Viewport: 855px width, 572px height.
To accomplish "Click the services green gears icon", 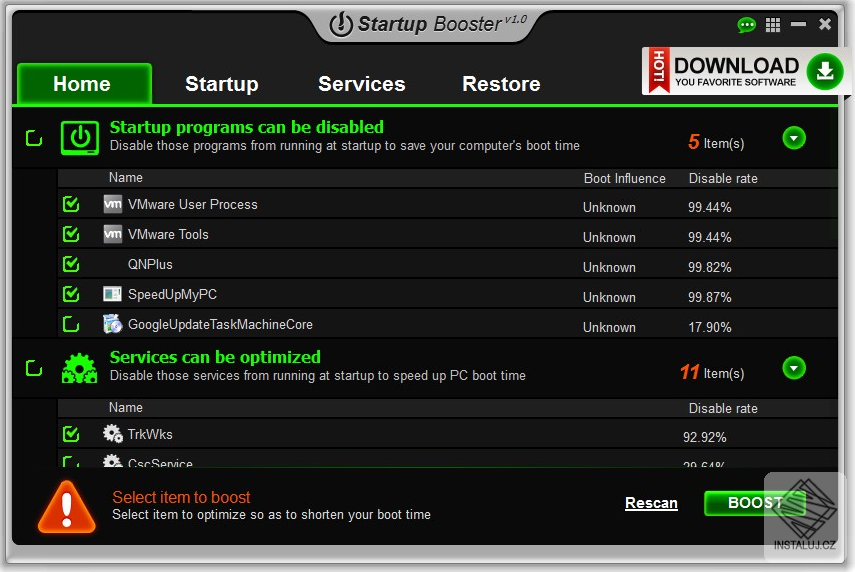I will click(80, 369).
